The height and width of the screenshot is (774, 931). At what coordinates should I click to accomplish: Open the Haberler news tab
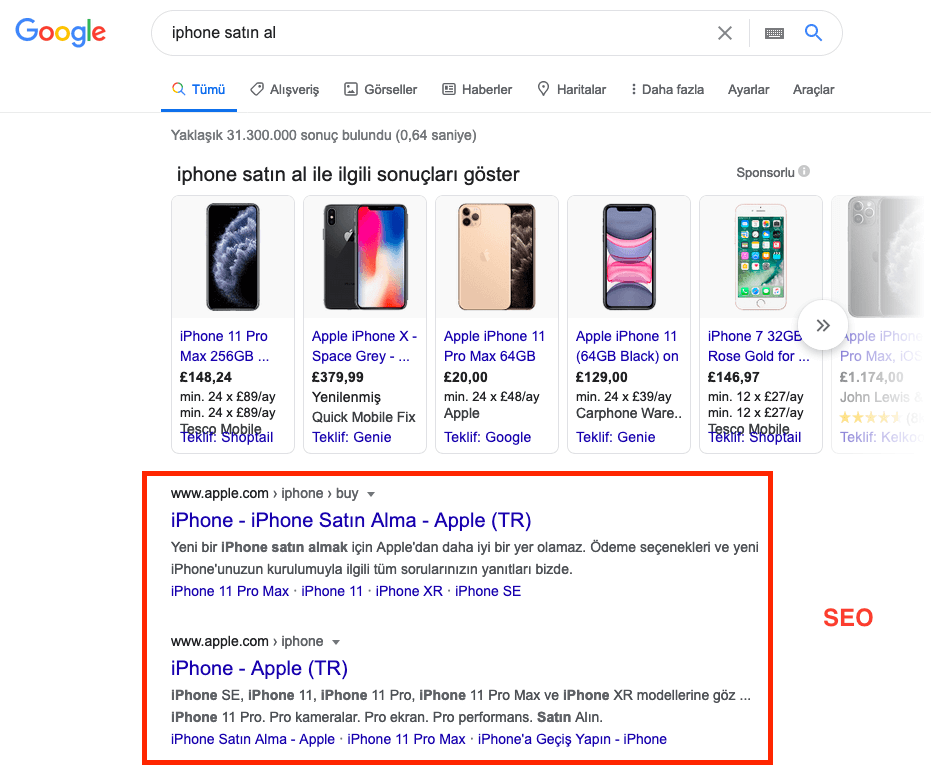(x=477, y=89)
